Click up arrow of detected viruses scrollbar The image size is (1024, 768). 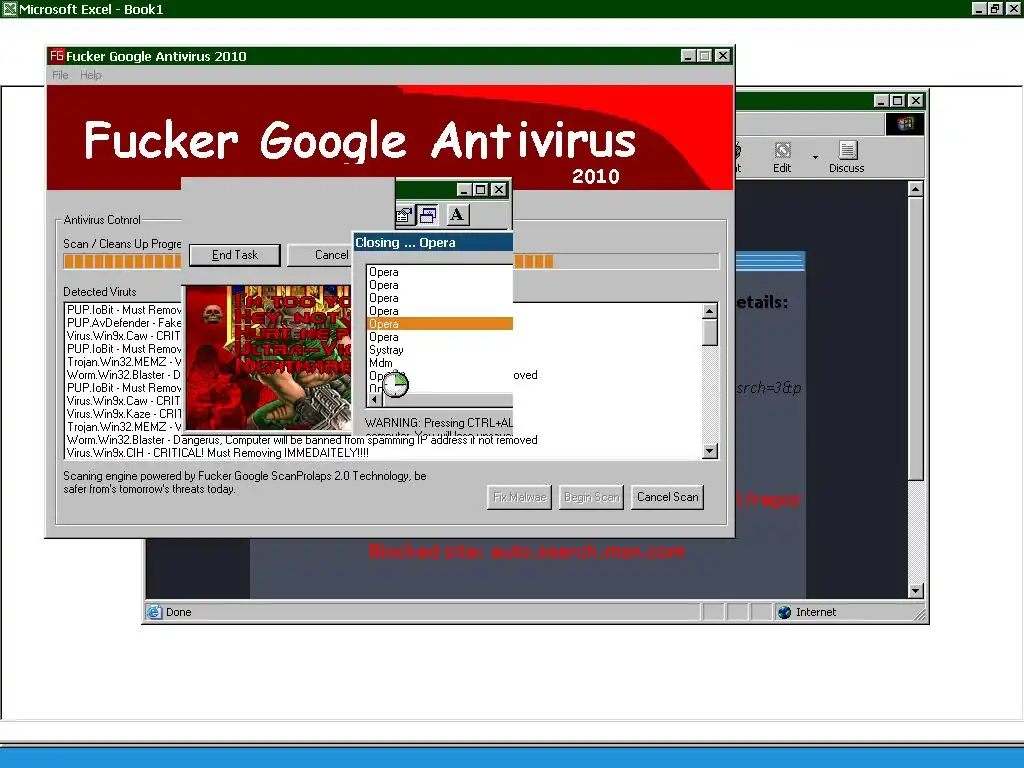[x=710, y=311]
